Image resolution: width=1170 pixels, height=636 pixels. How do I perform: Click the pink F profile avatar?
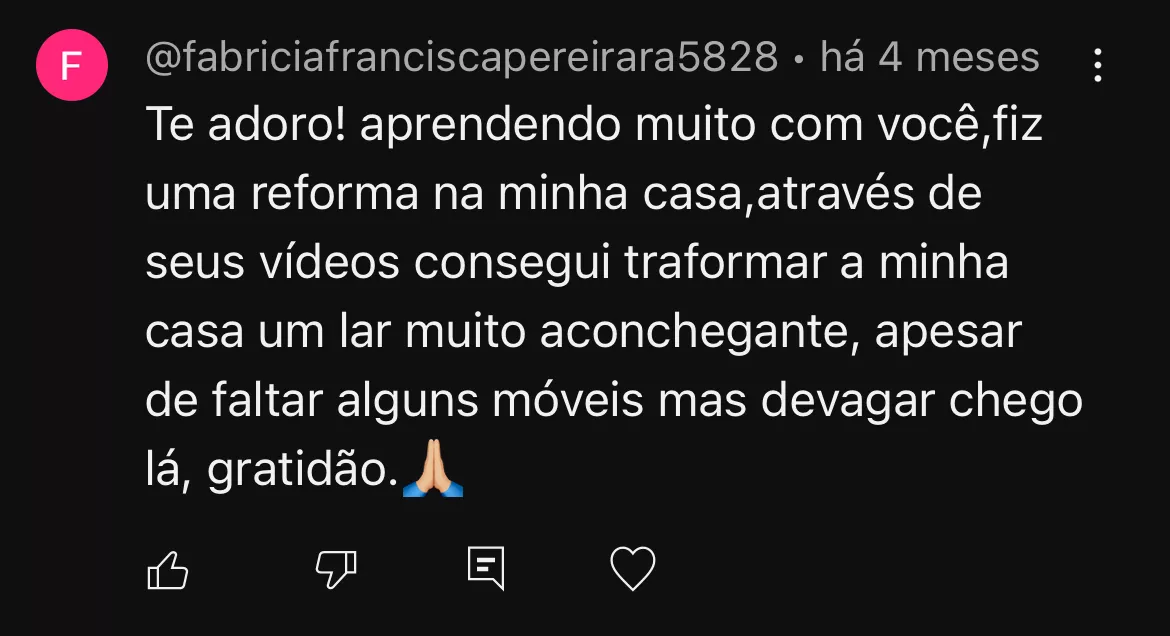[72, 66]
